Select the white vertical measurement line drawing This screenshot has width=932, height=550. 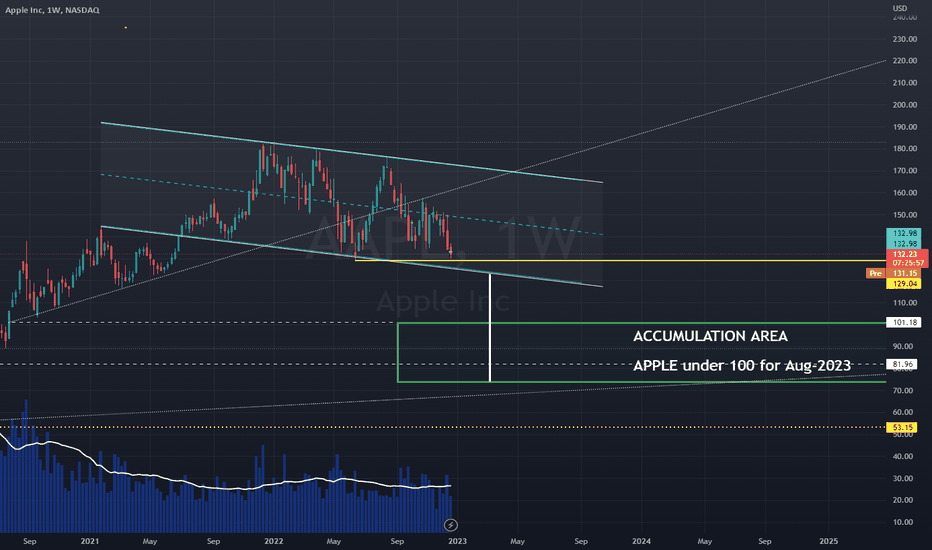(490, 328)
